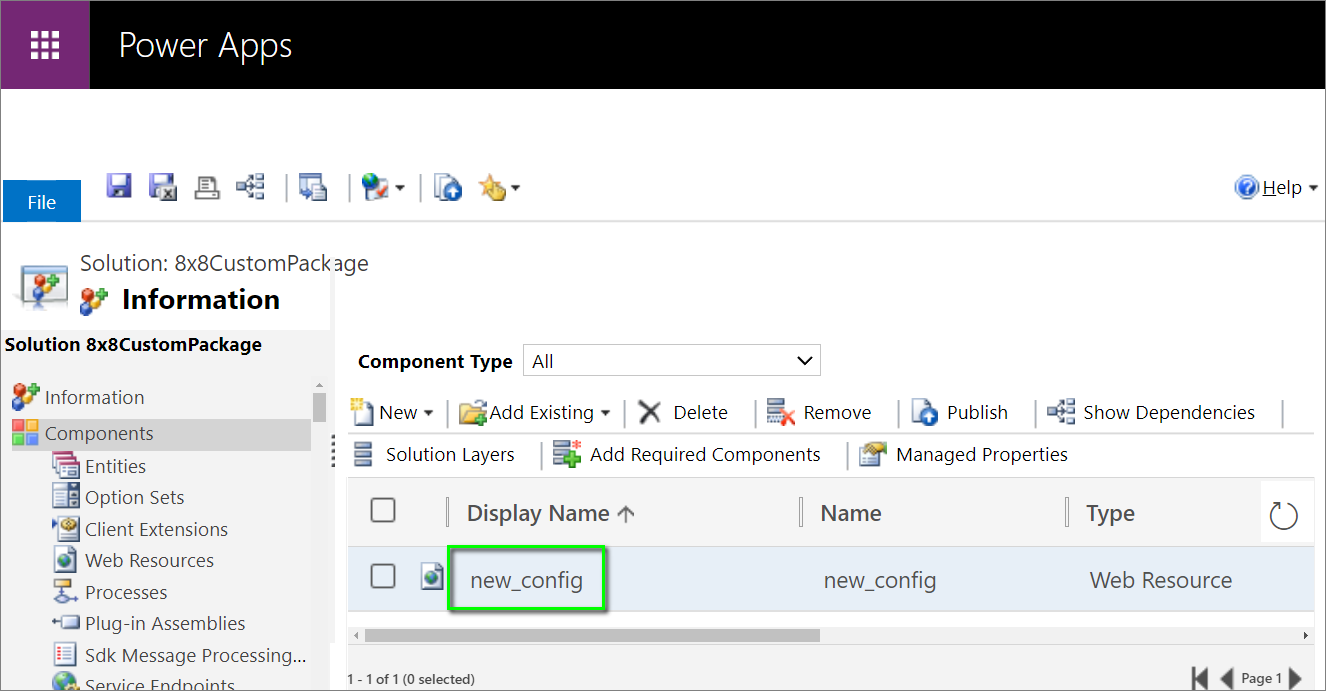
Task: Open the new_config display name entry
Action: (x=526, y=580)
